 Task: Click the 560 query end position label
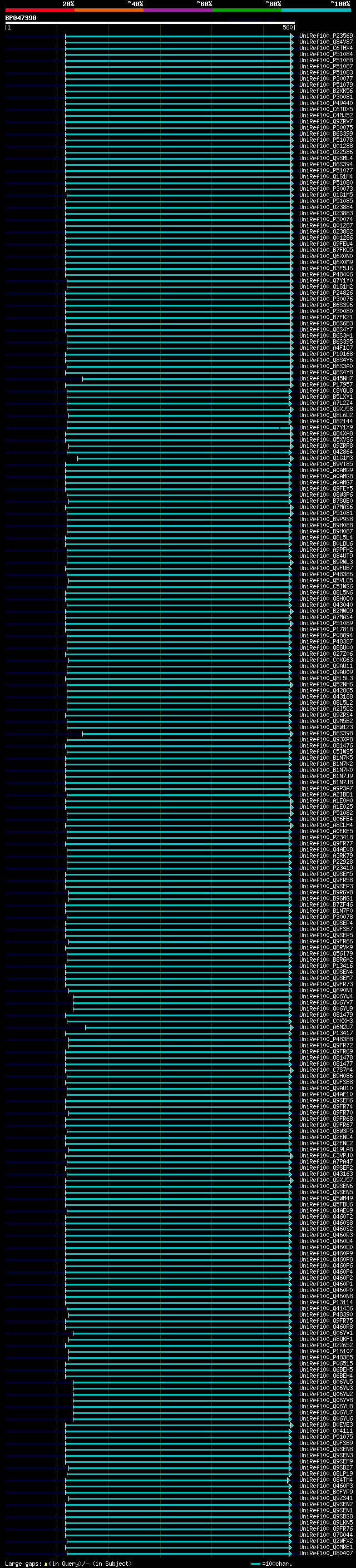coord(288,27)
